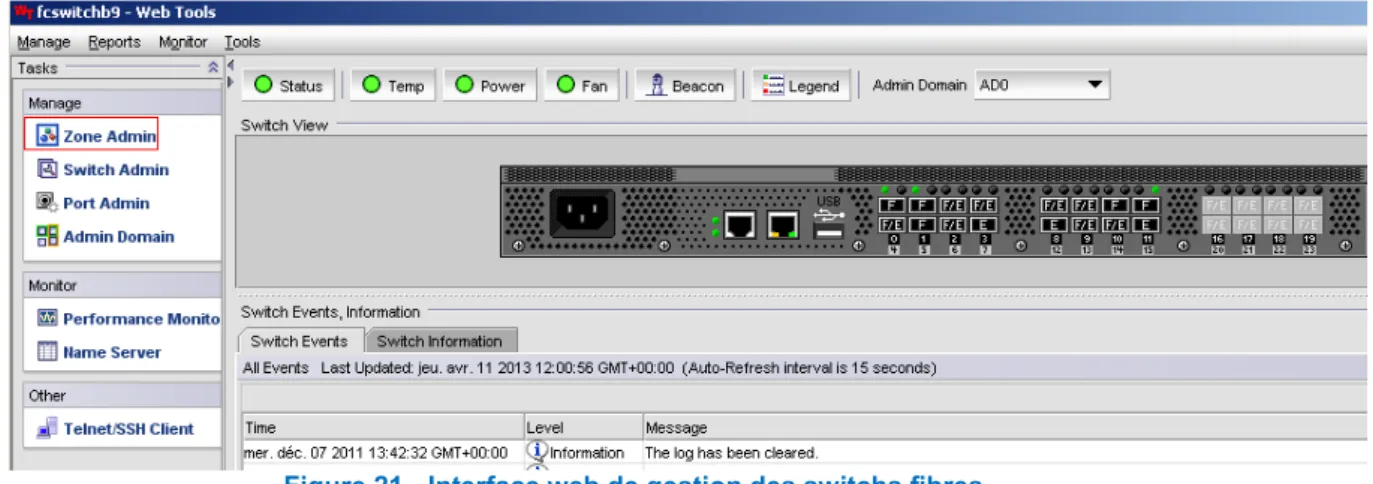This screenshot has width=1373, height=484.
Task: Open the Name Server table link
Action: (x=98, y=352)
